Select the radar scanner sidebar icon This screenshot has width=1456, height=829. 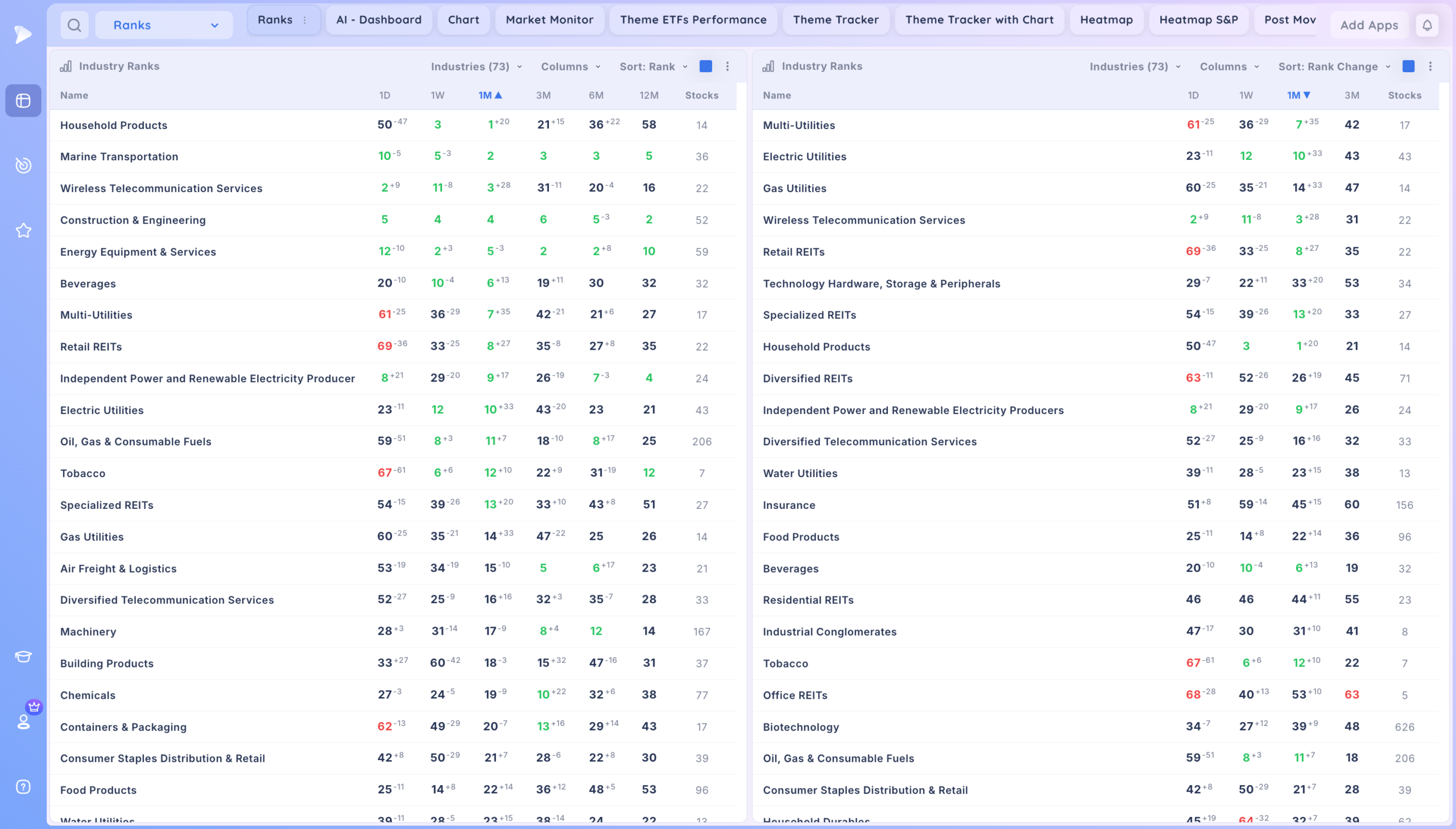[23, 165]
